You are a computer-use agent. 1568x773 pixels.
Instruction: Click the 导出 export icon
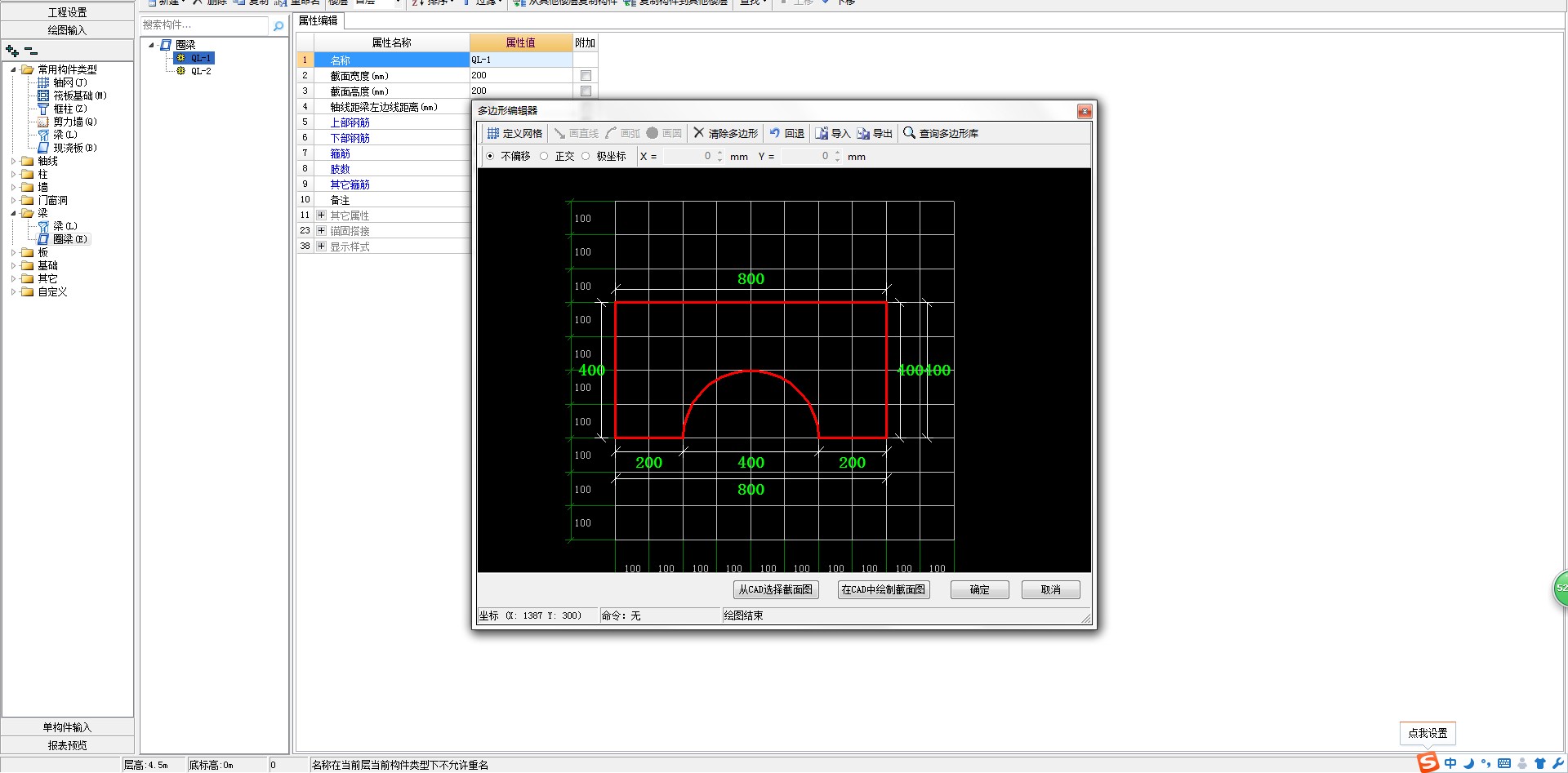863,133
